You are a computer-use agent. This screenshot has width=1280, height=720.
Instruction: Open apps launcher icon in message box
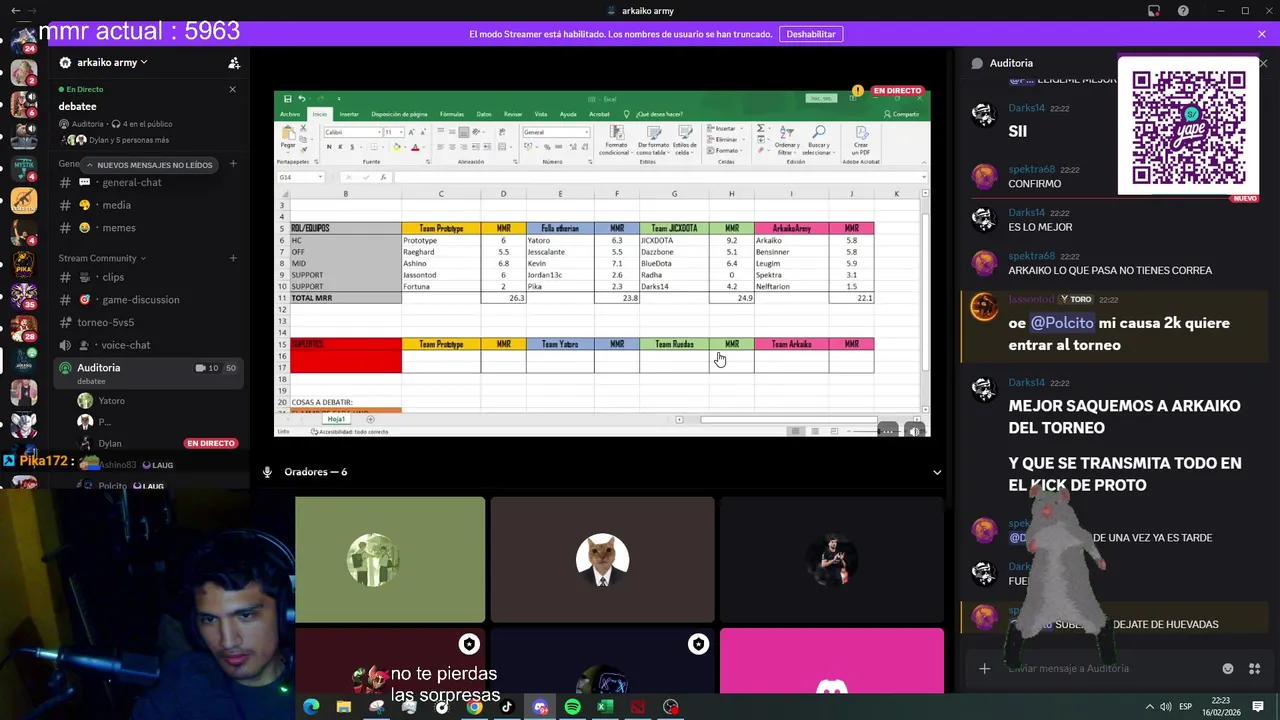pyautogui.click(x=1254, y=668)
